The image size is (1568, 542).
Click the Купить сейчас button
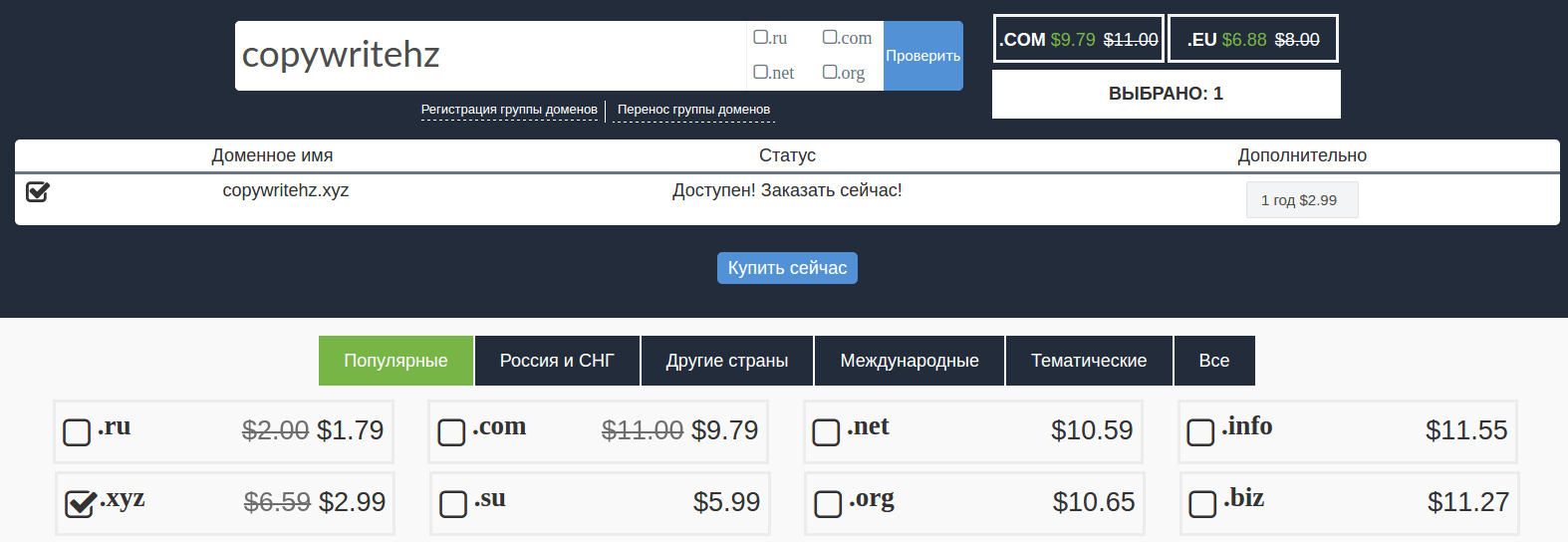[x=787, y=268]
